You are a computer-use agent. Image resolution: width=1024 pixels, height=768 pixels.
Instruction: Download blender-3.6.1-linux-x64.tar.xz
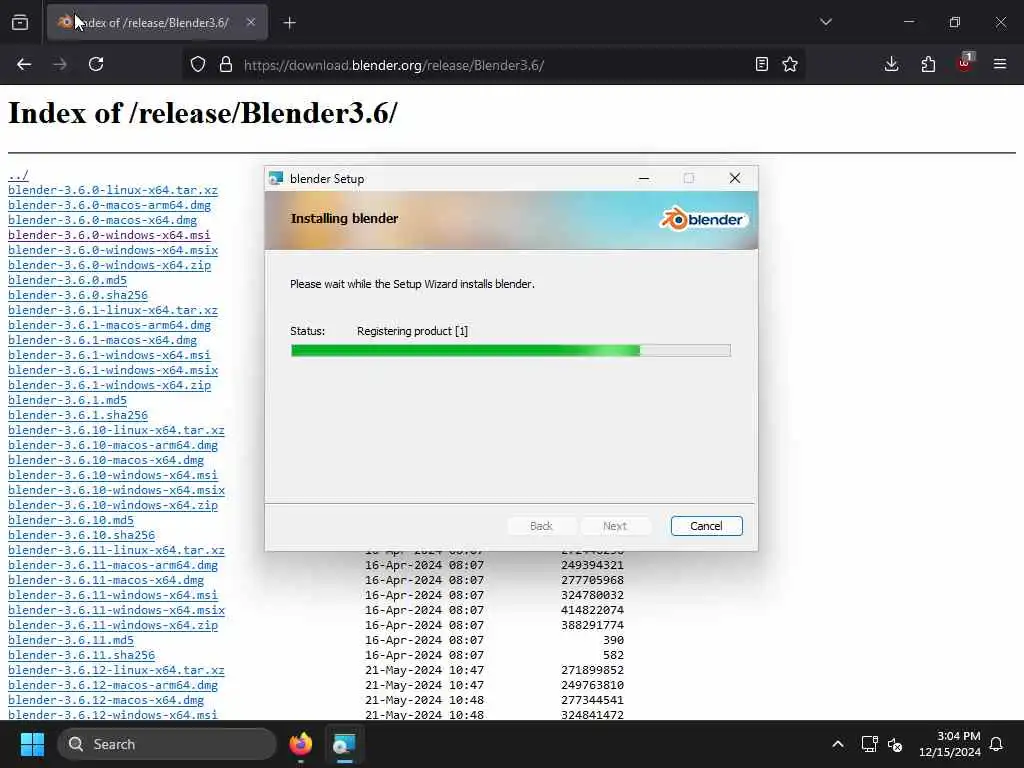click(113, 310)
